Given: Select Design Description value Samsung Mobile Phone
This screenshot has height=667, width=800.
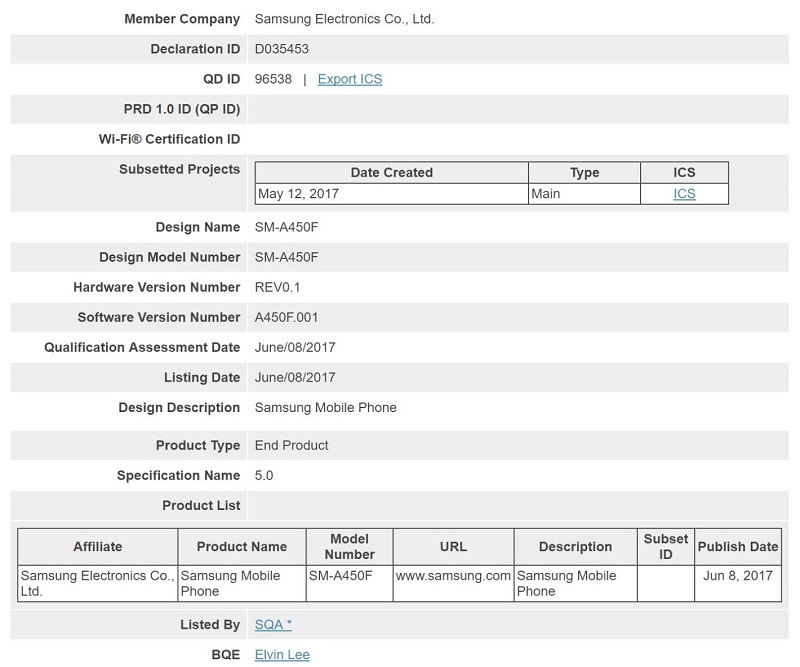Looking at the screenshot, I should 326,408.
